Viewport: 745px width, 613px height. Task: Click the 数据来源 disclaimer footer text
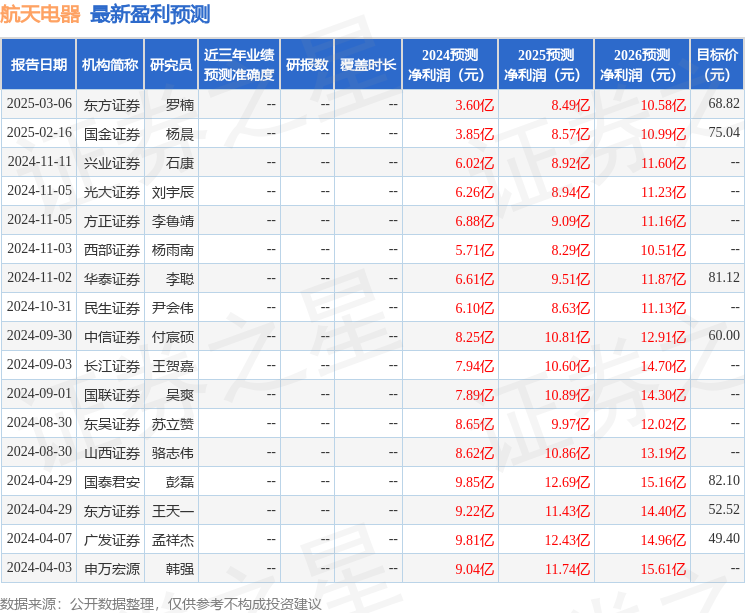pyautogui.click(x=161, y=604)
